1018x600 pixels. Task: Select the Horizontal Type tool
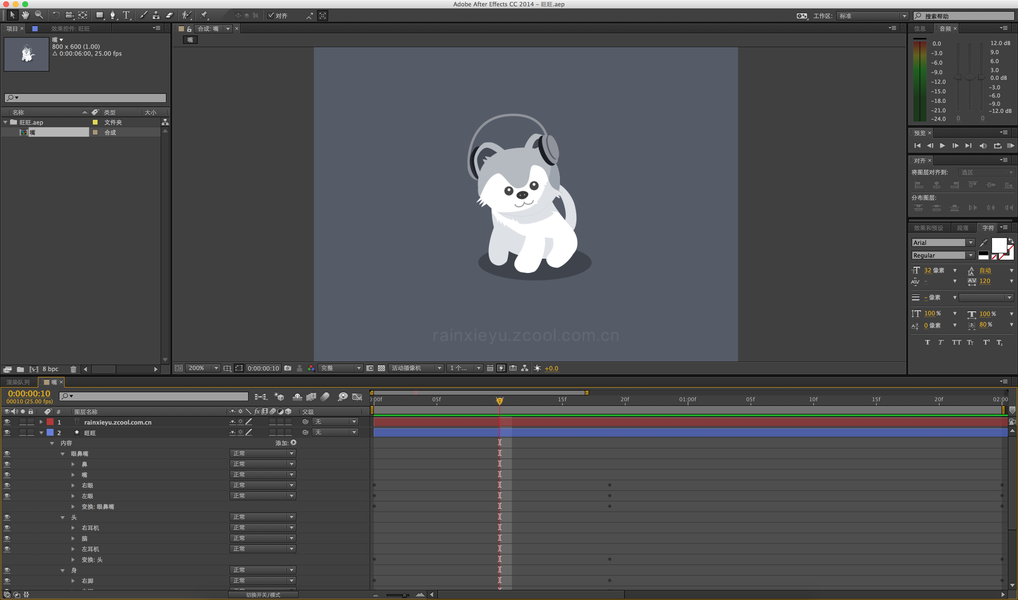coord(127,16)
